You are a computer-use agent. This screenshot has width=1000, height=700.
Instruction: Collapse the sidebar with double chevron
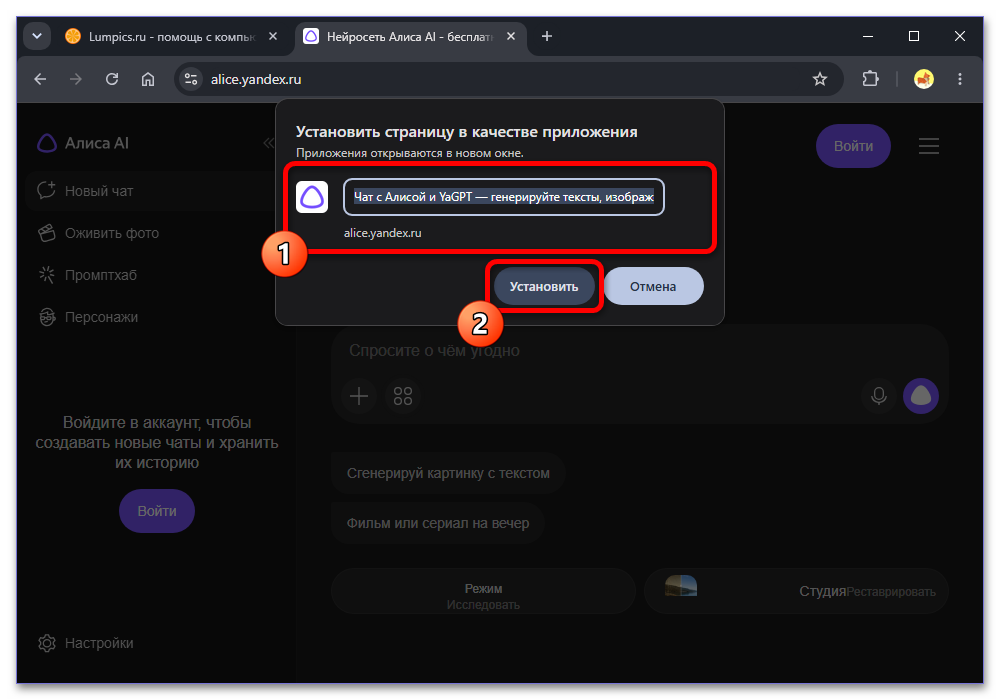pos(268,143)
